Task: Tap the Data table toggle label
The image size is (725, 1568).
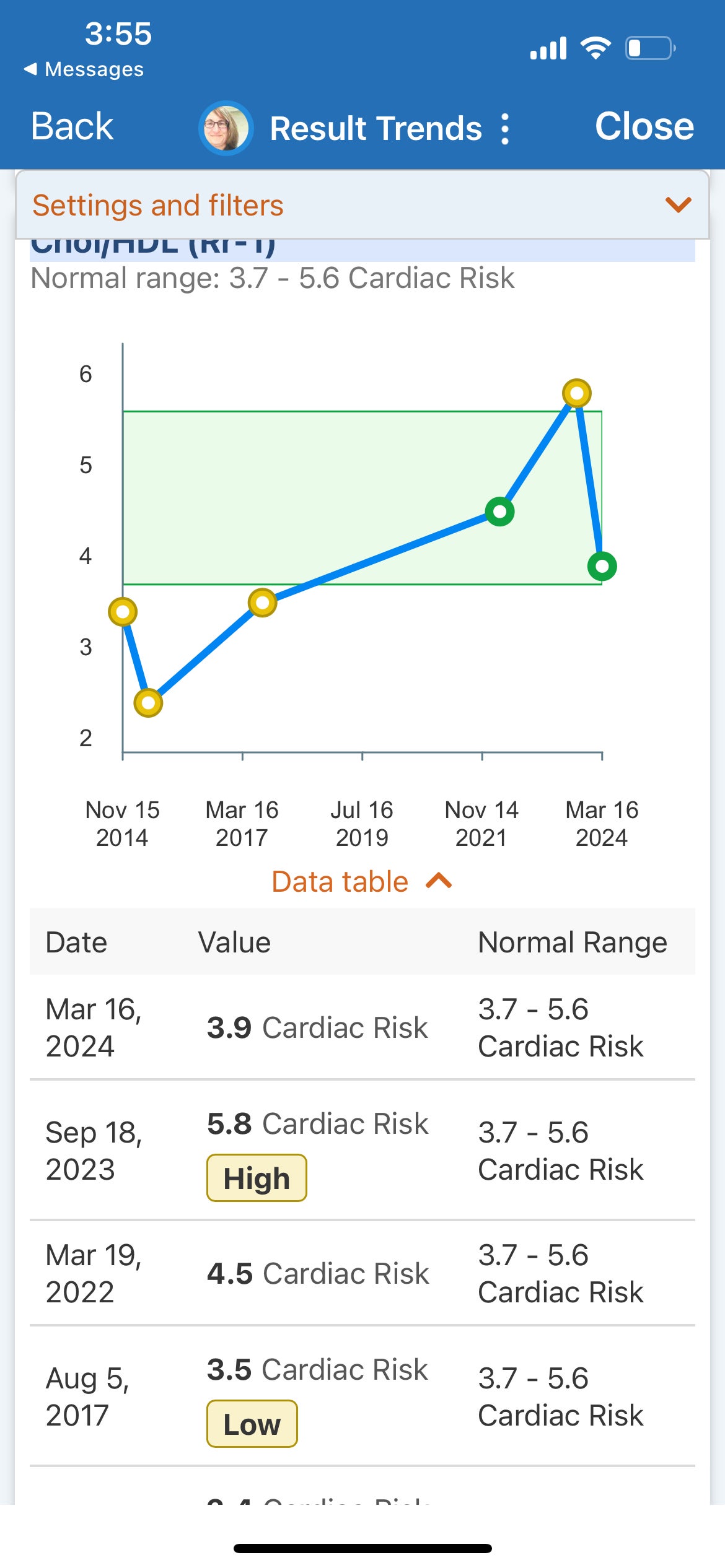Action: pyautogui.click(x=340, y=881)
